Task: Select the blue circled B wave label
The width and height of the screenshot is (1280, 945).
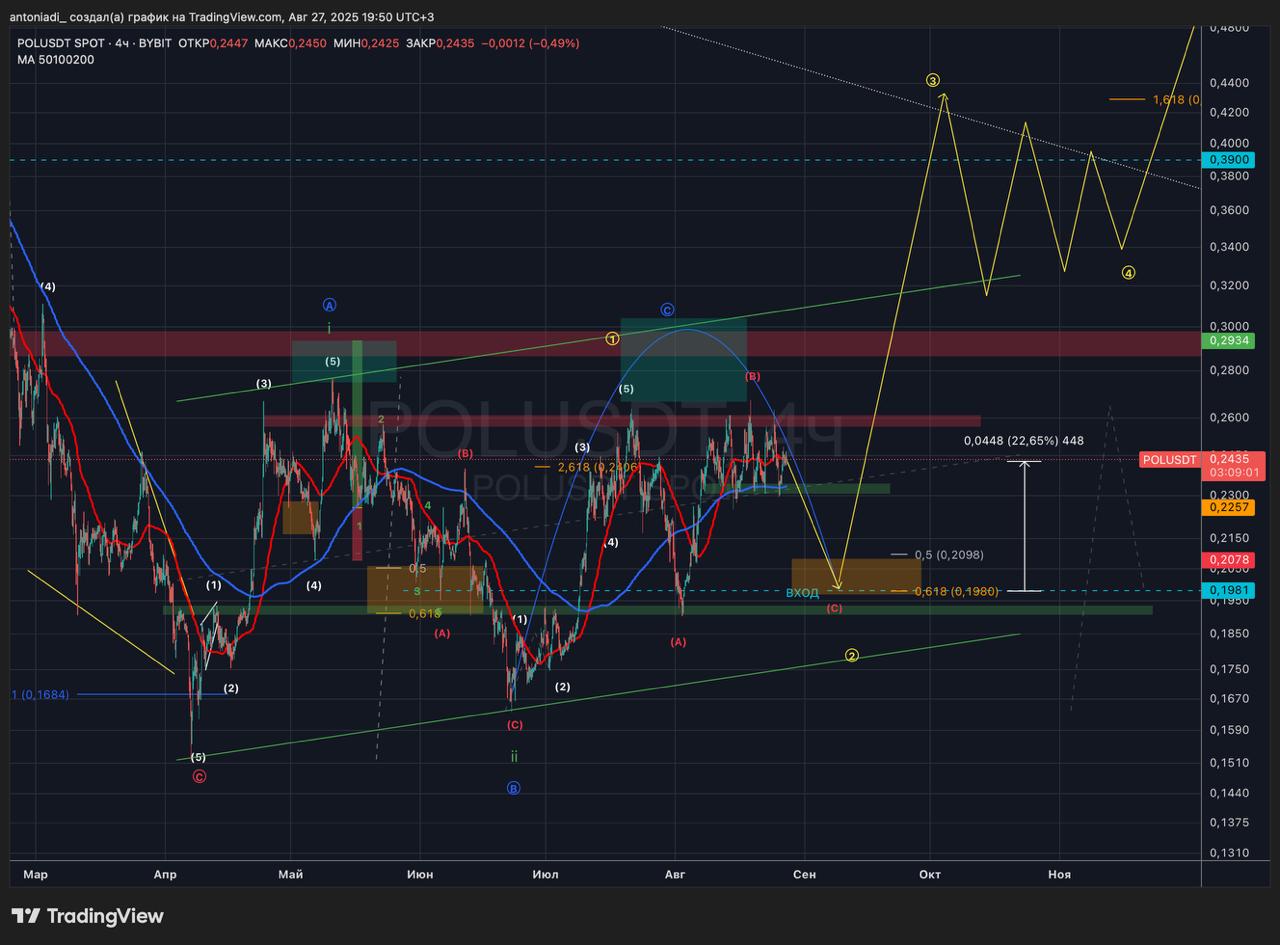Action: [x=513, y=788]
